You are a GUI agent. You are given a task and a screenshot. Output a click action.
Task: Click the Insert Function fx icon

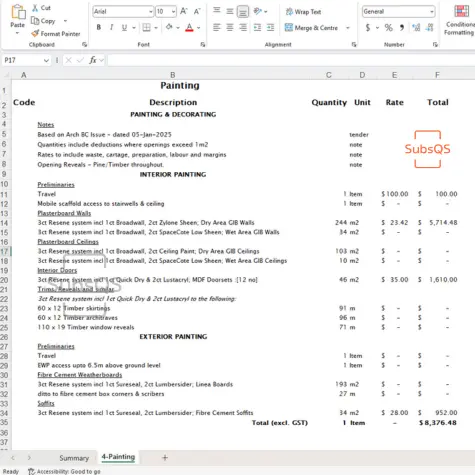point(93,60)
